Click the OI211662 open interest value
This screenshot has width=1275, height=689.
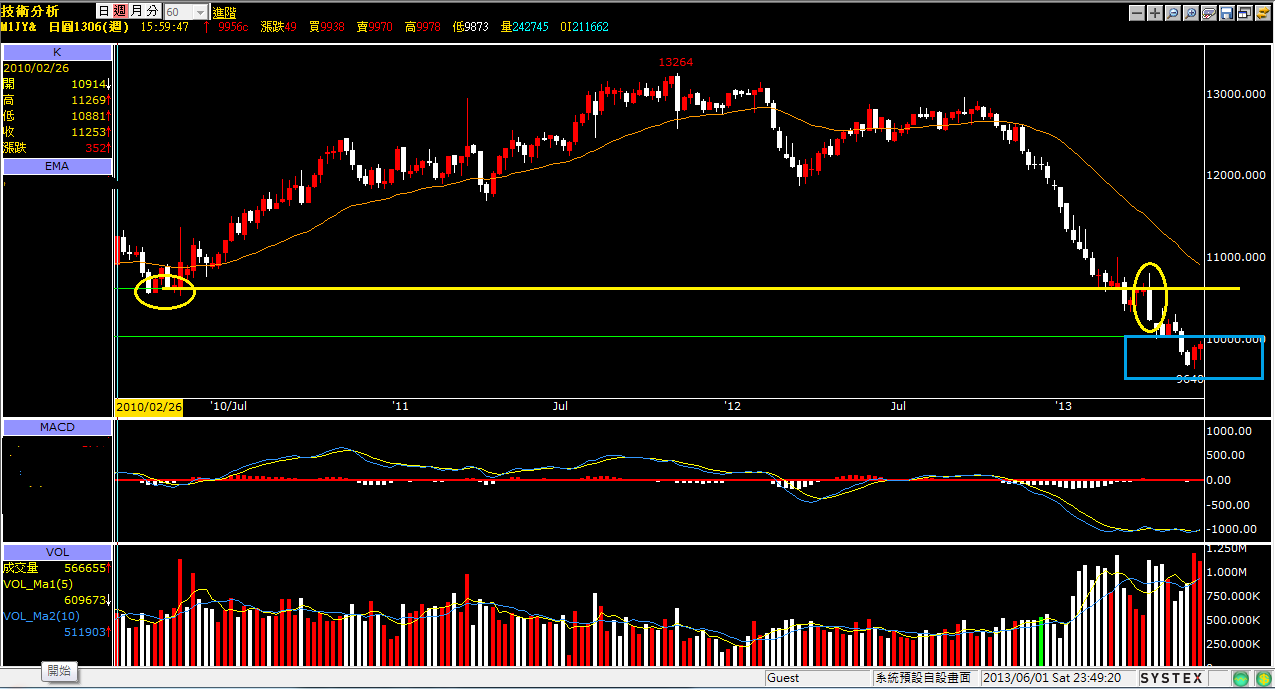[x=582, y=27]
